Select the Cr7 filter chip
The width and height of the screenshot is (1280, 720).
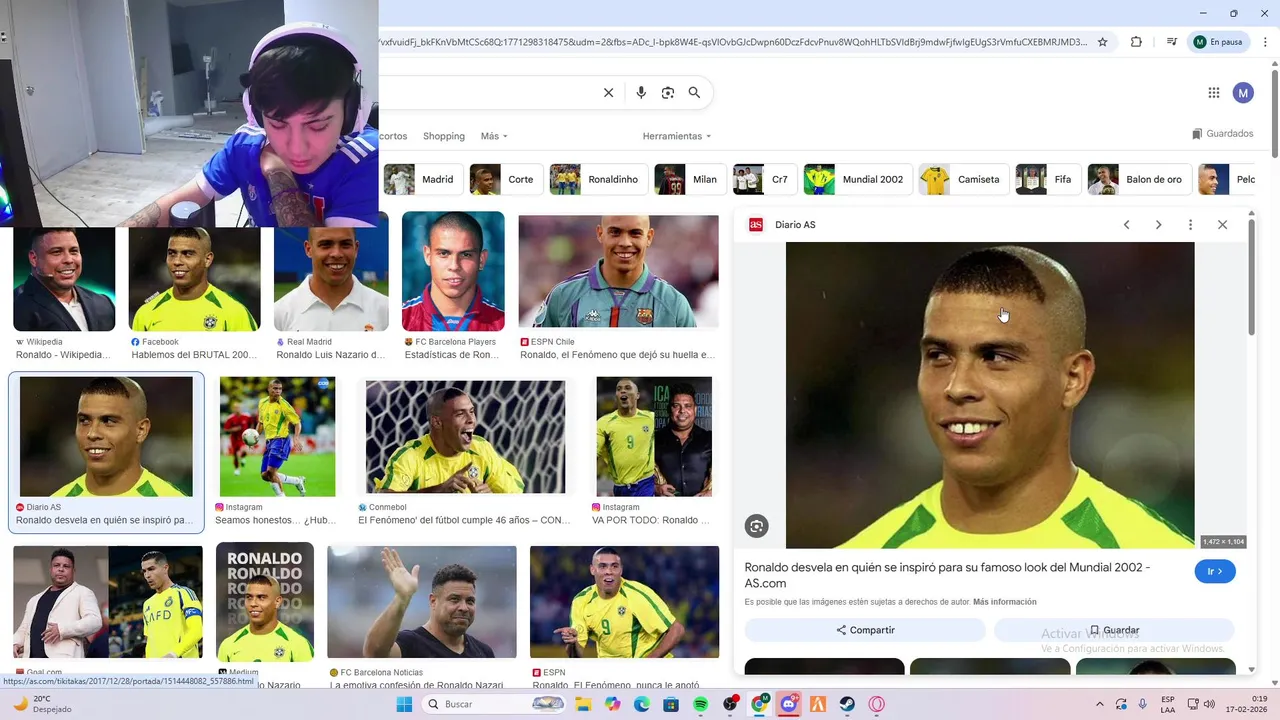[x=763, y=180]
